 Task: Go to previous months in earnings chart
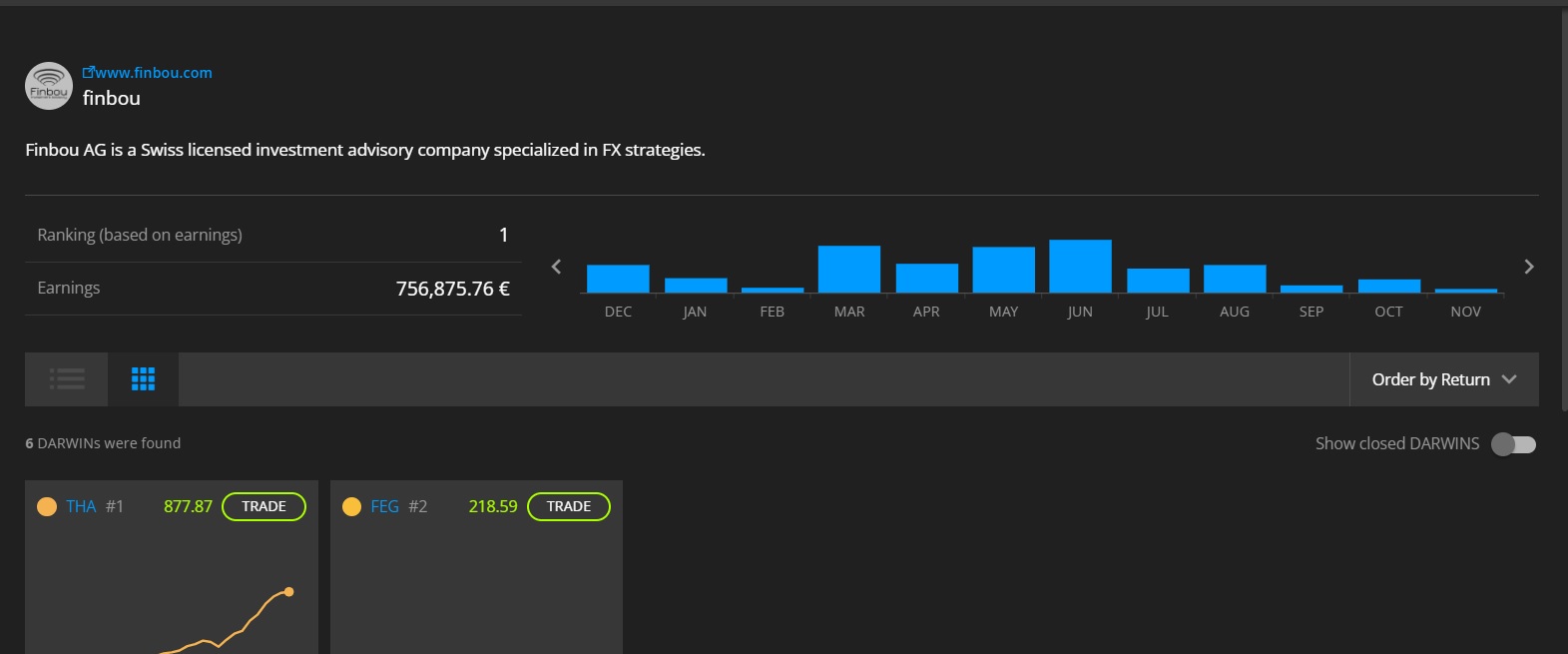point(557,267)
